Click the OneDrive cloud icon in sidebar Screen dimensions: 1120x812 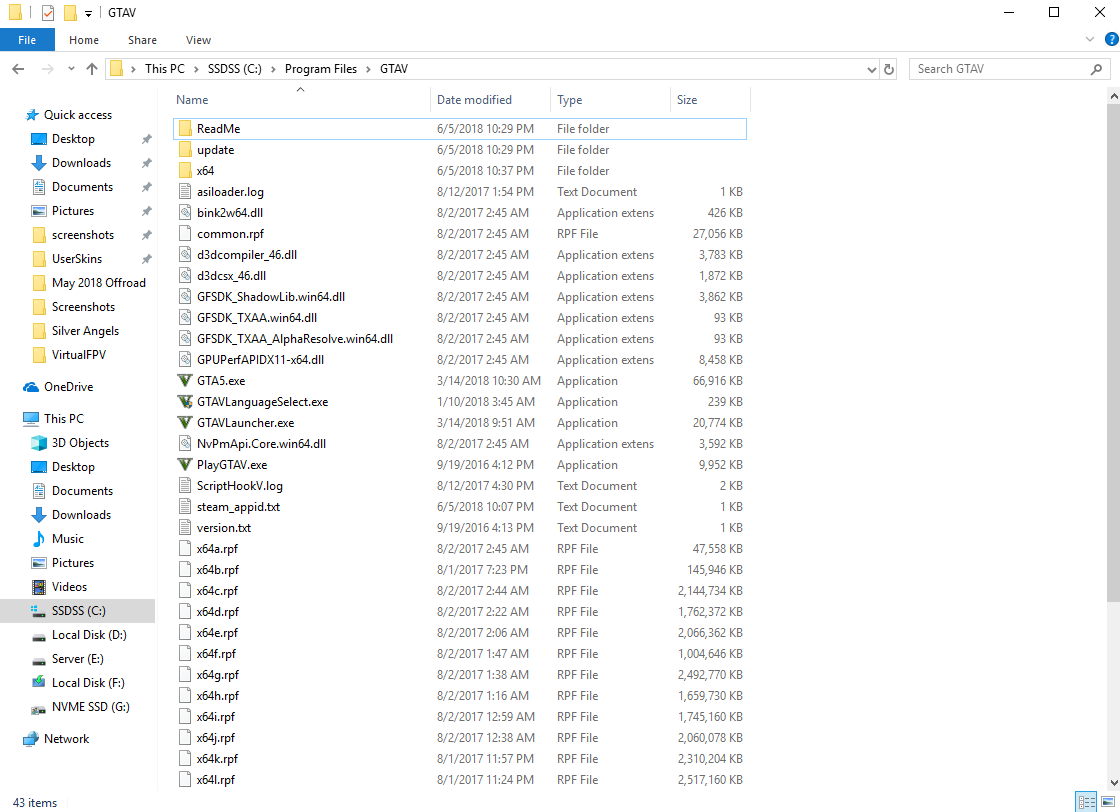pyautogui.click(x=31, y=387)
